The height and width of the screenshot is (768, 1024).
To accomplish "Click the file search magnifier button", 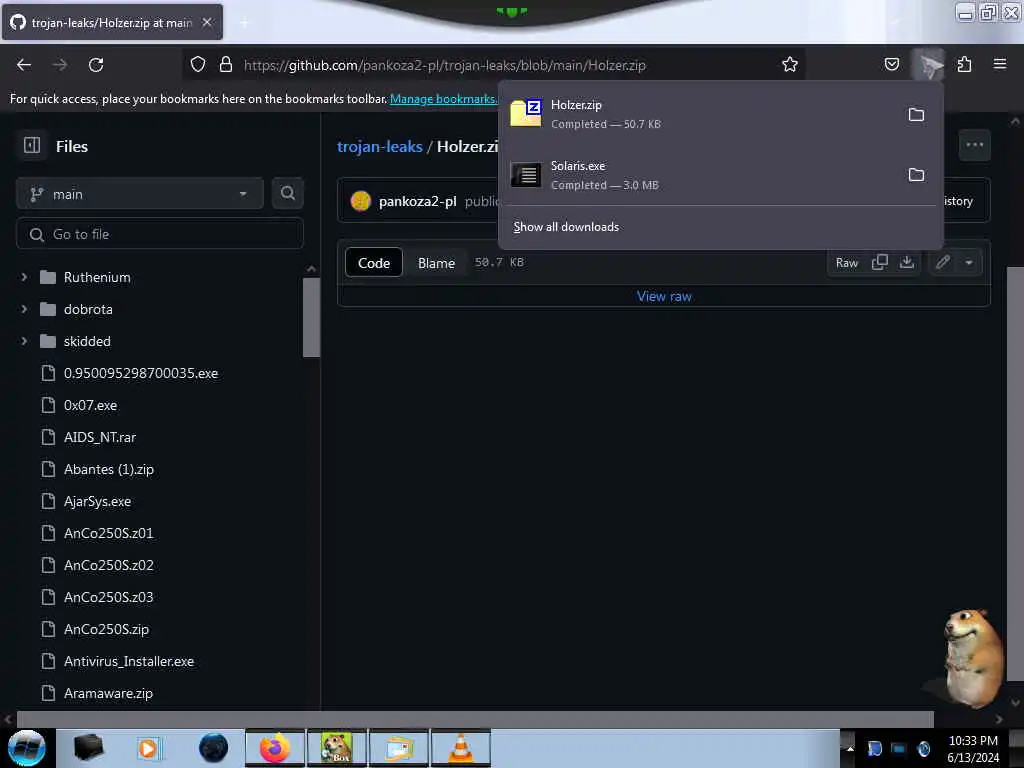I will coord(287,193).
